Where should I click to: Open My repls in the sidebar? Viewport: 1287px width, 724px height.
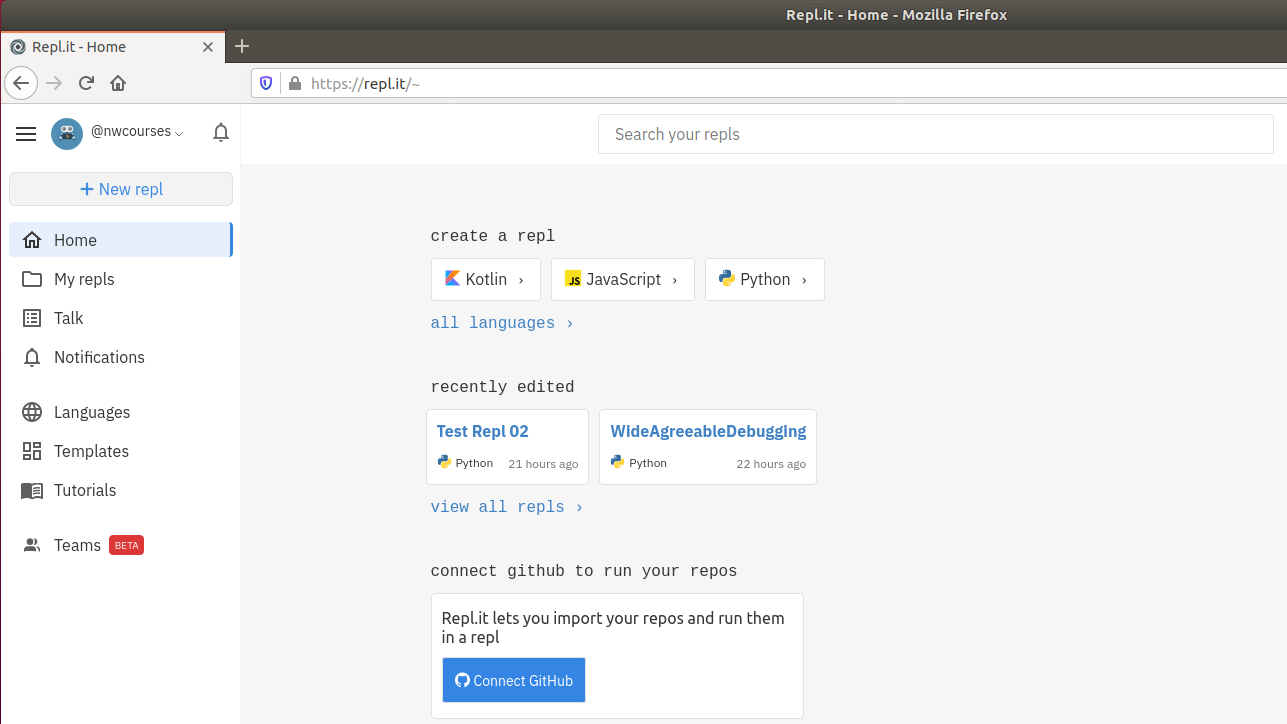120,279
